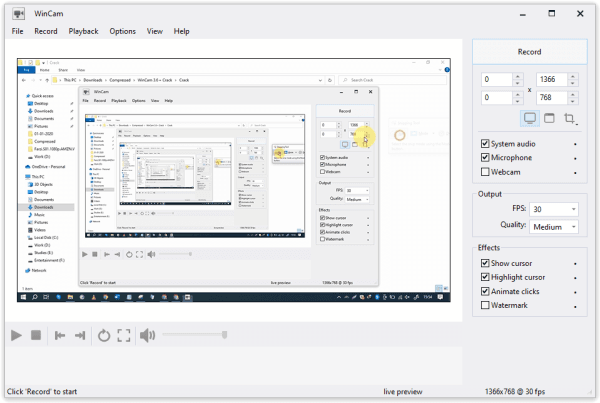Increase the lower Y offset value
The height and width of the screenshot is (403, 600).
coord(517,94)
